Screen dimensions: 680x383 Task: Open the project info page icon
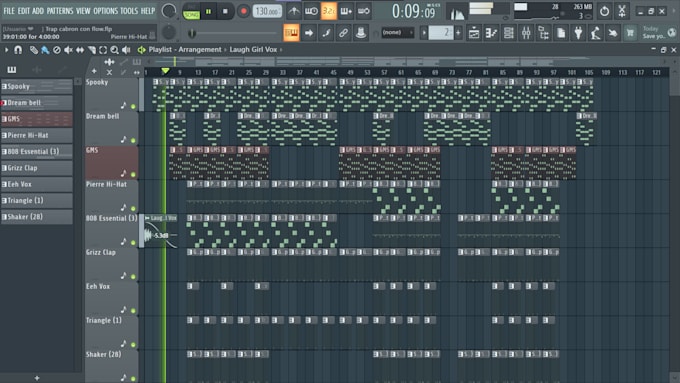tap(561, 33)
